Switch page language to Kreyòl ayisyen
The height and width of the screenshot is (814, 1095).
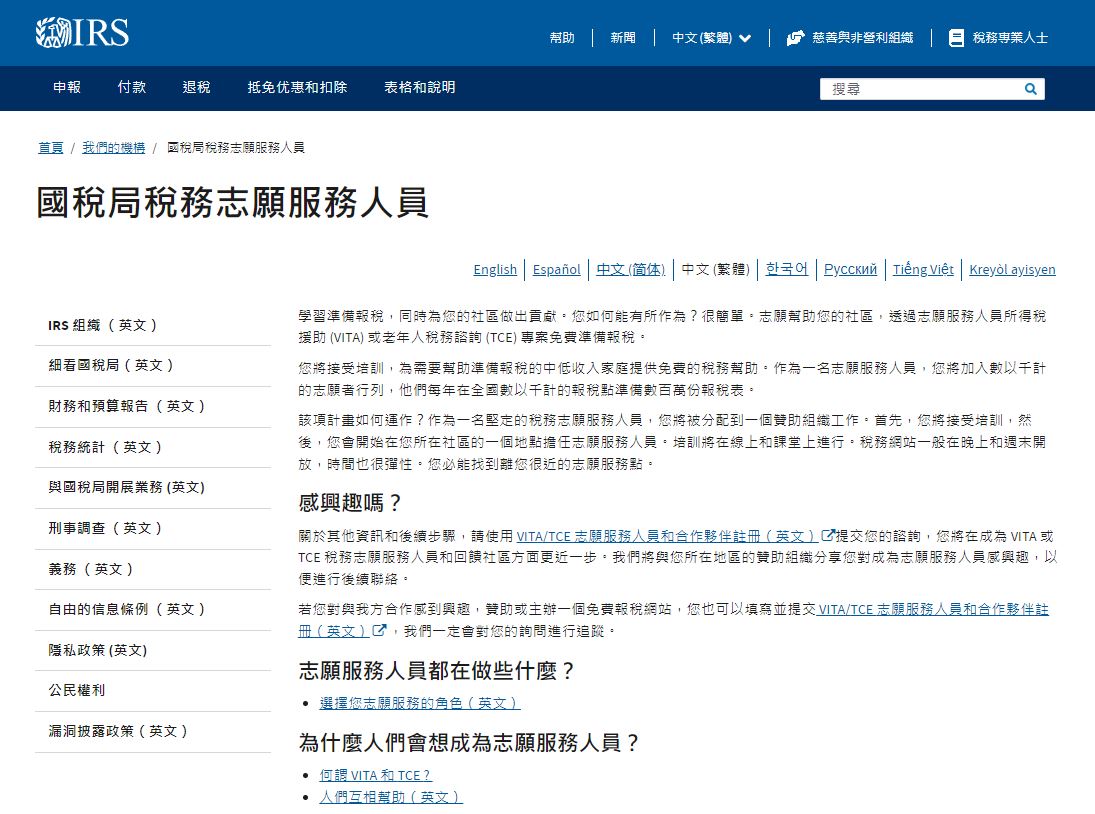pyautogui.click(x=1013, y=269)
